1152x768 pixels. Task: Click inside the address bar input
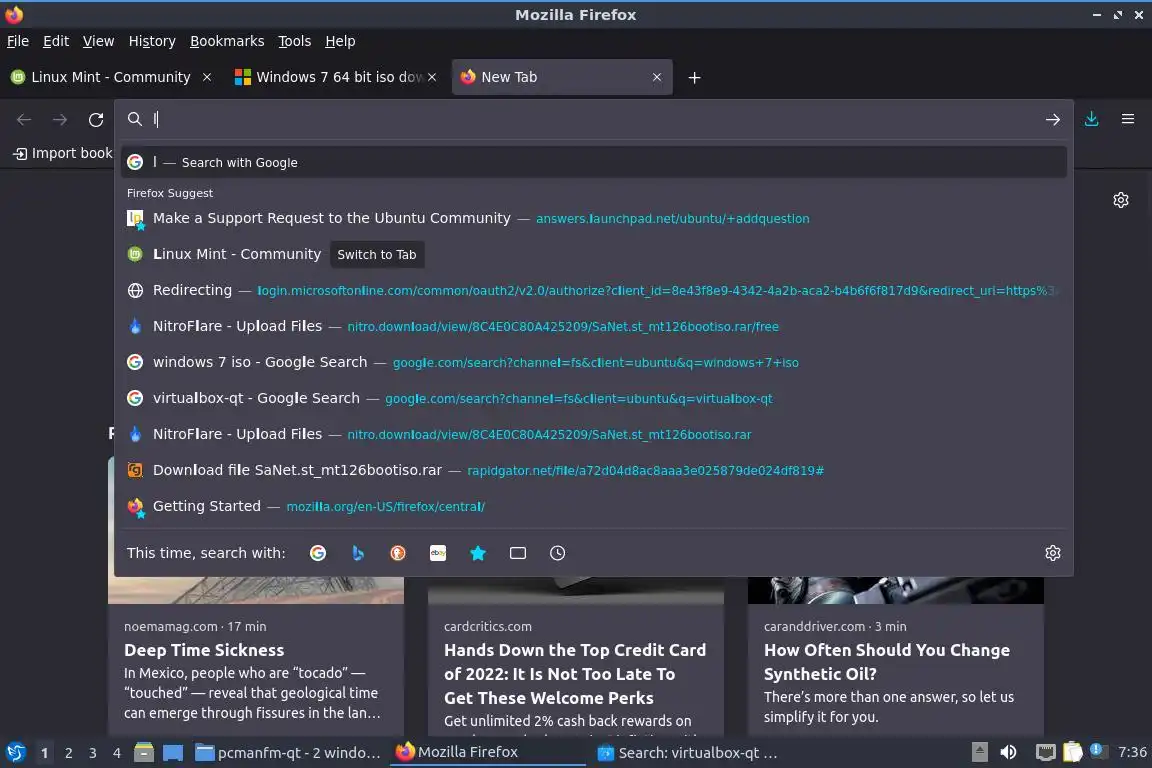pyautogui.click(x=595, y=119)
